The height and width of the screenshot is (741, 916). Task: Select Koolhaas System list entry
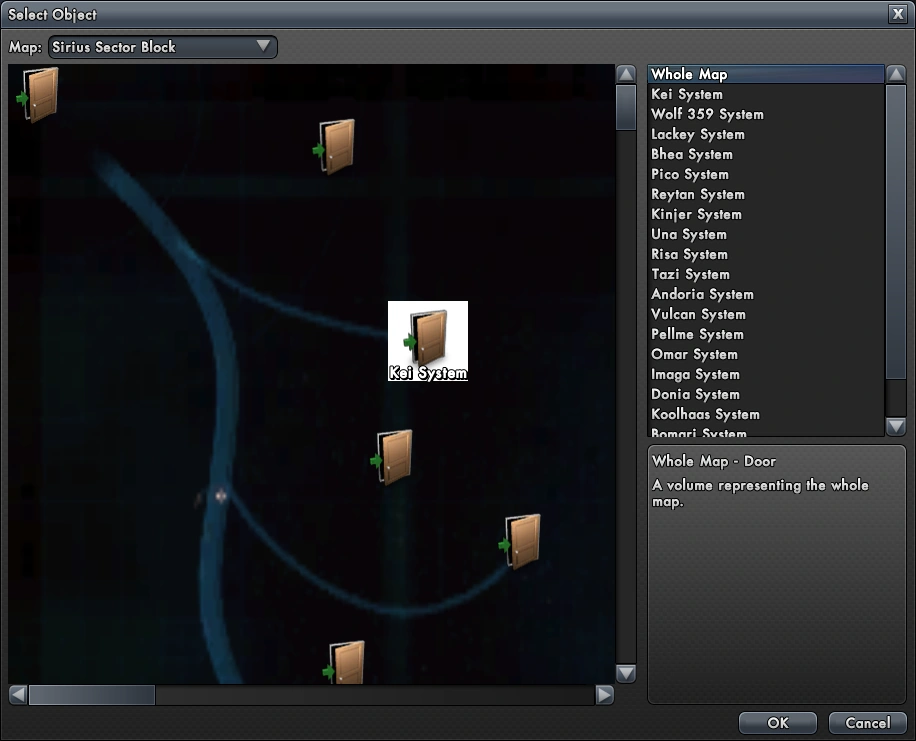tap(766, 414)
